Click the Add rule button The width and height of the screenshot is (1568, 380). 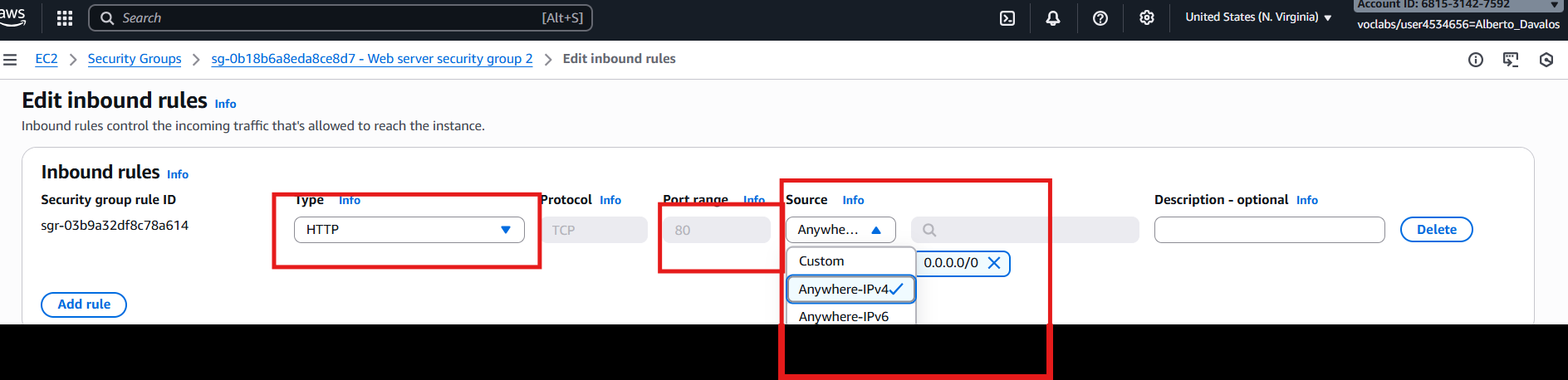[84, 304]
